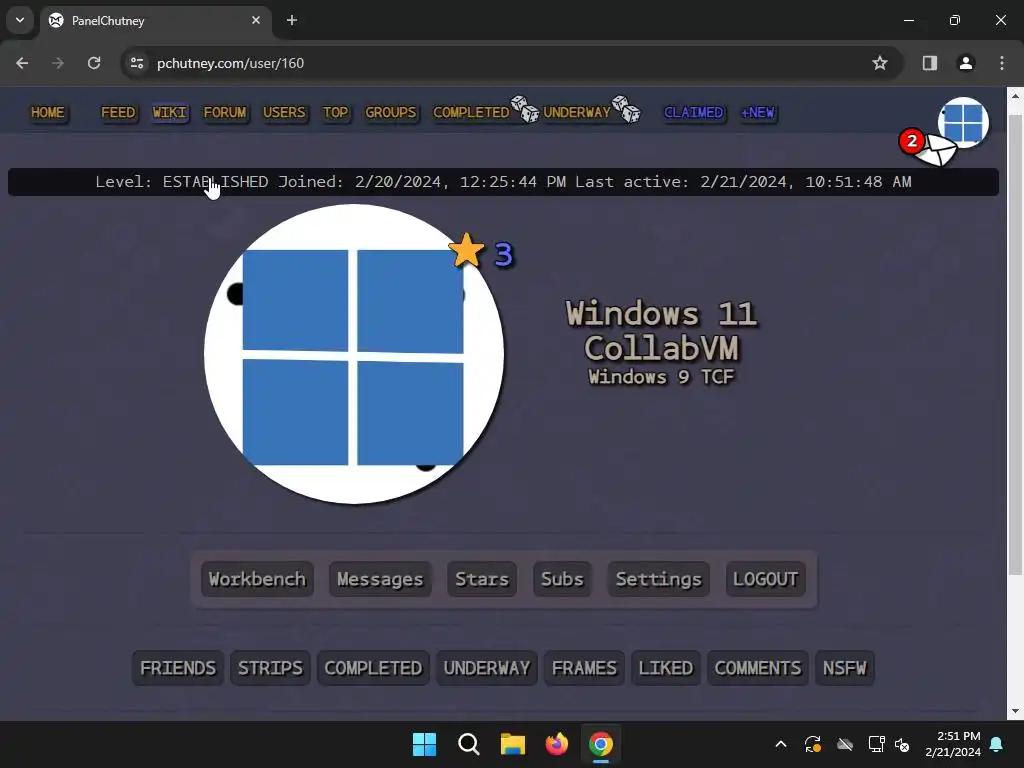Screen dimensions: 1024x768
Task: Click the OneDrive tray icon
Action: coord(845,744)
